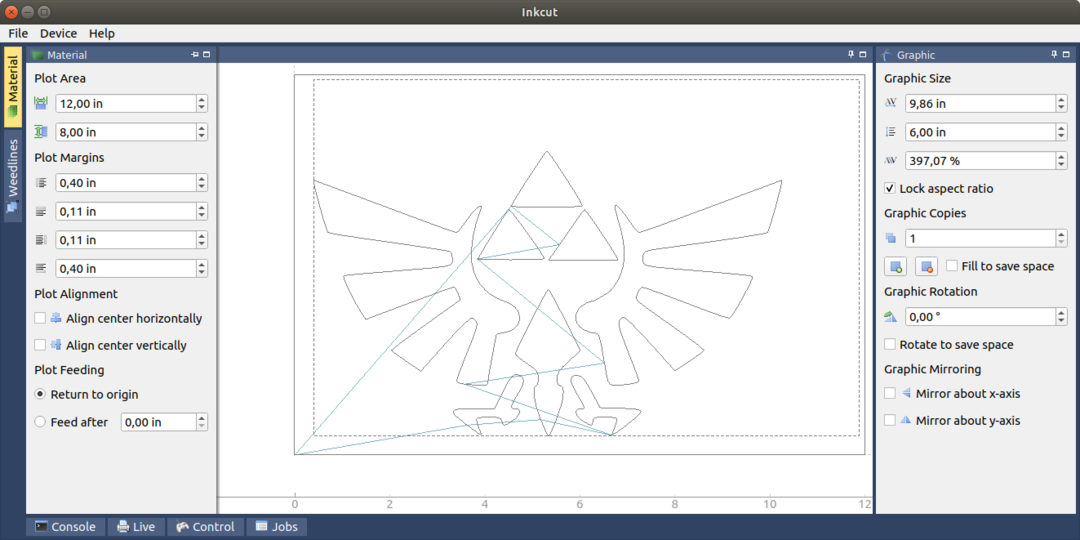Adjust plot height 8,00 in spinner arrows
Image resolution: width=1080 pixels, height=540 pixels.
(x=201, y=132)
